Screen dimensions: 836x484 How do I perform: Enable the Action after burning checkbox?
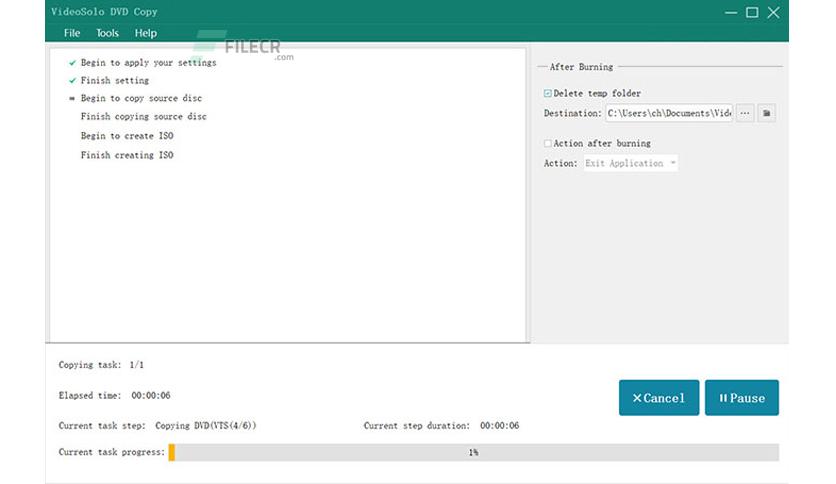tap(548, 143)
